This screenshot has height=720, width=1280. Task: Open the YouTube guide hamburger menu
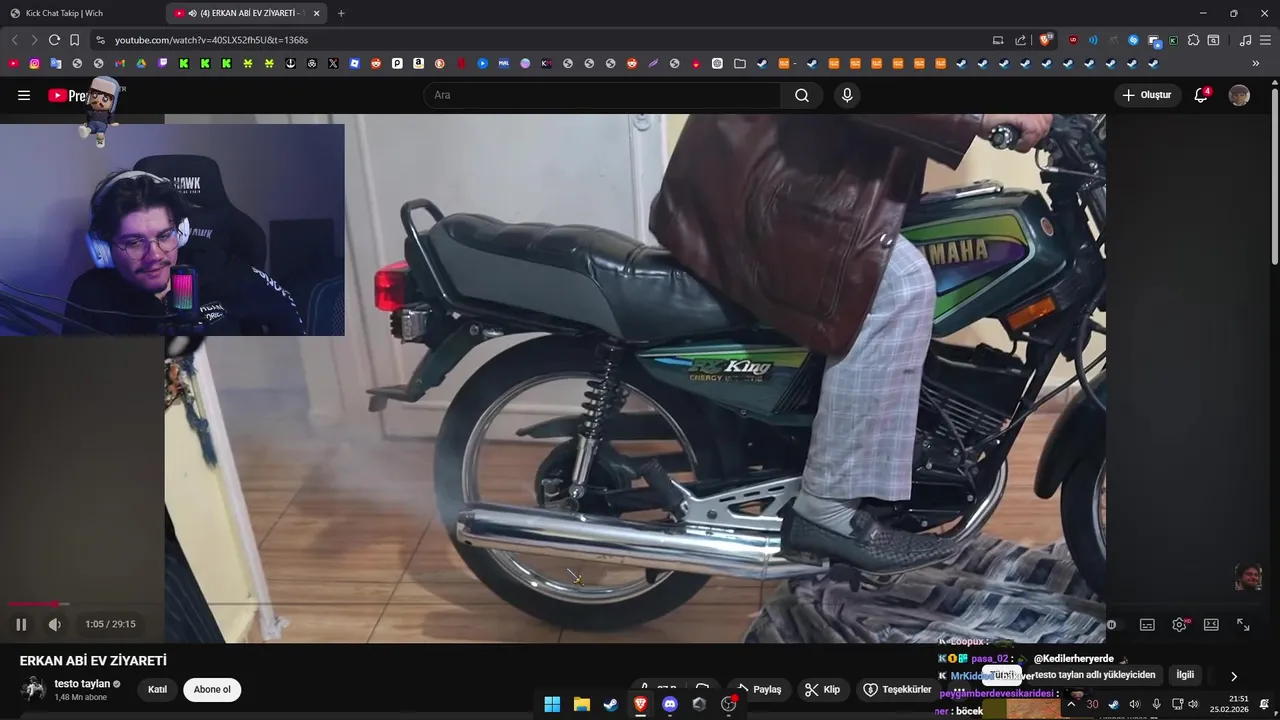tap(24, 95)
